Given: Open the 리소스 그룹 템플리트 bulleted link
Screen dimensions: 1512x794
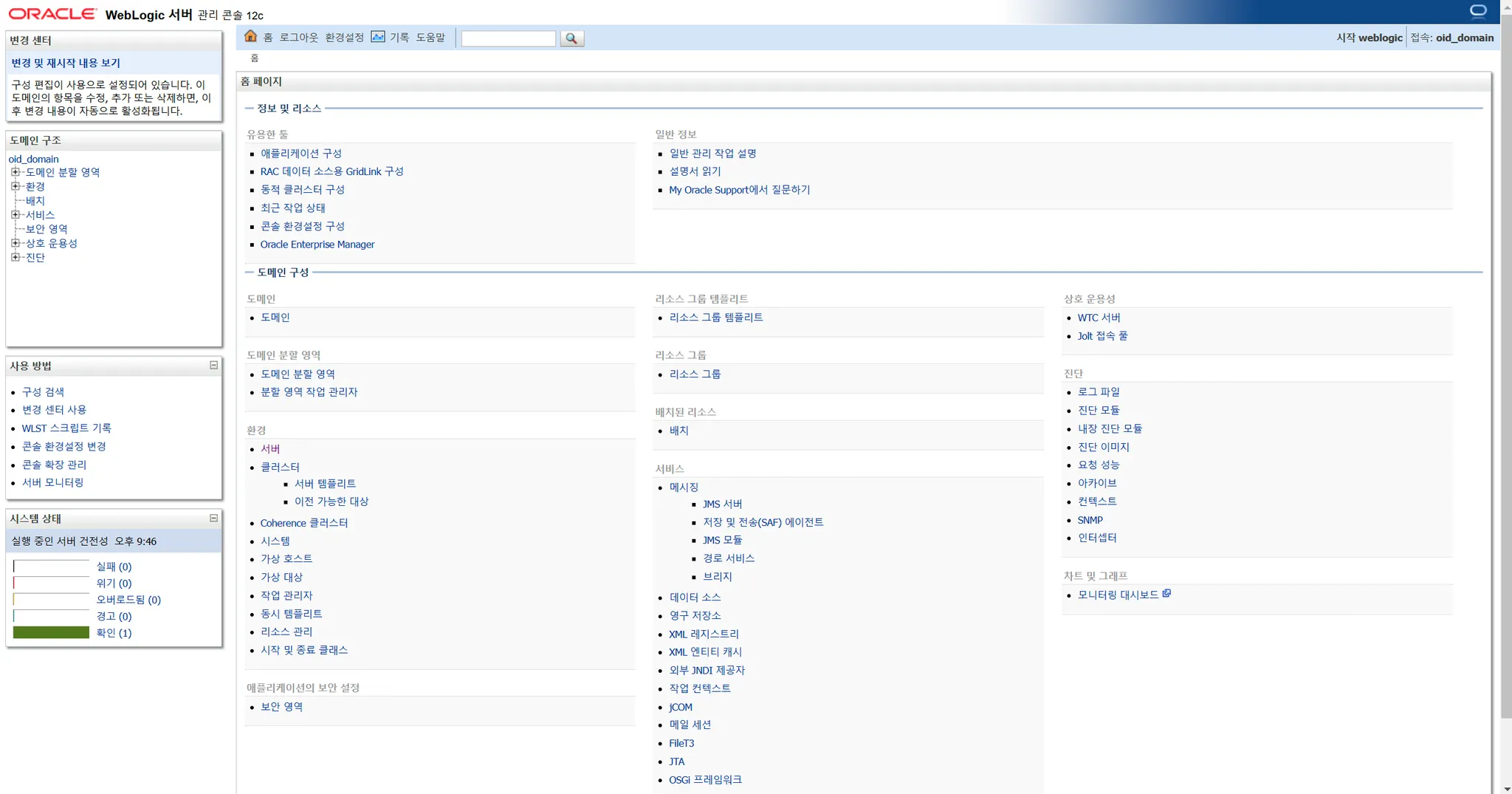Looking at the screenshot, I should point(716,318).
